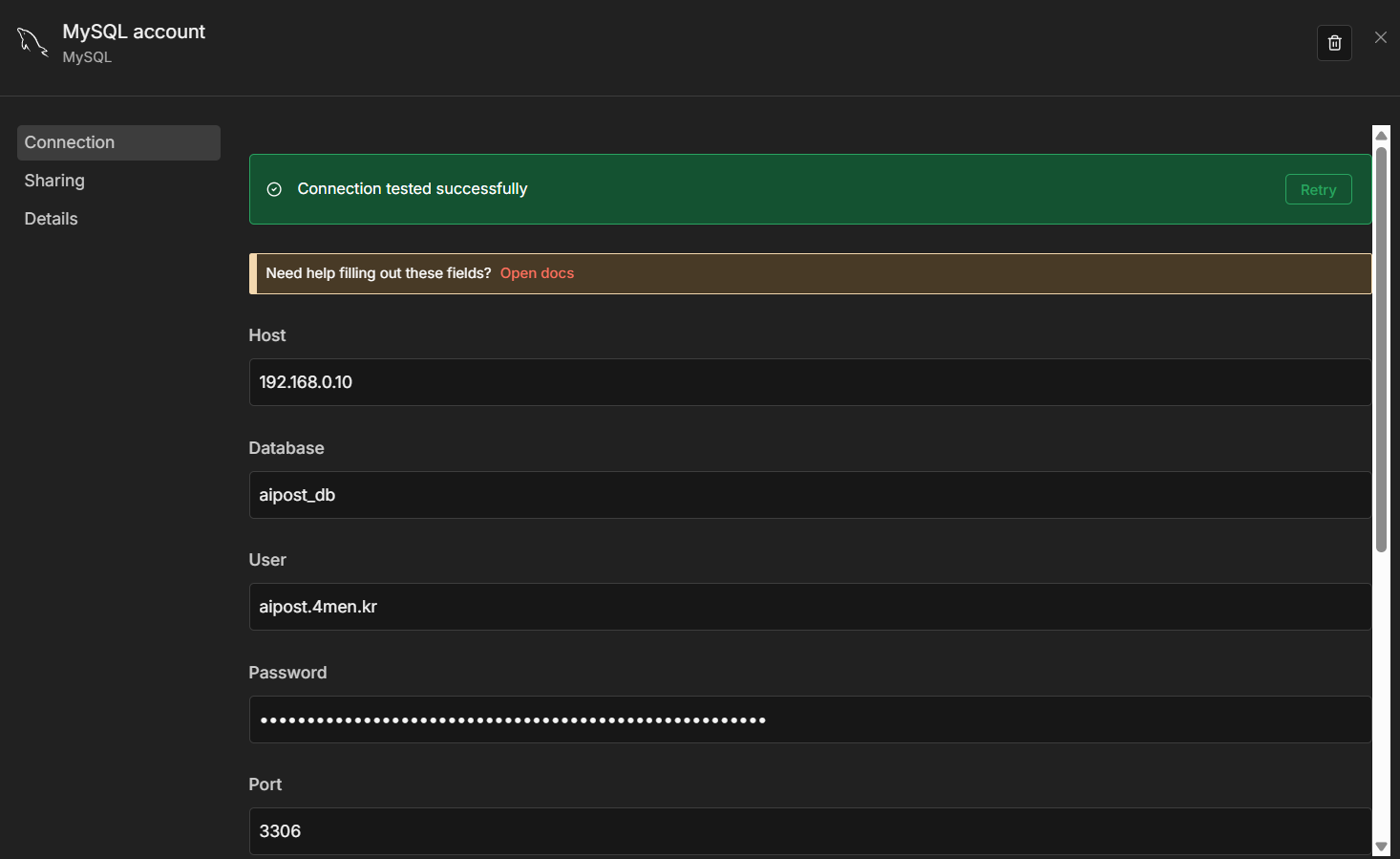Click 'Connection tested successfully' message text
The height and width of the screenshot is (859, 1400).
tap(413, 189)
